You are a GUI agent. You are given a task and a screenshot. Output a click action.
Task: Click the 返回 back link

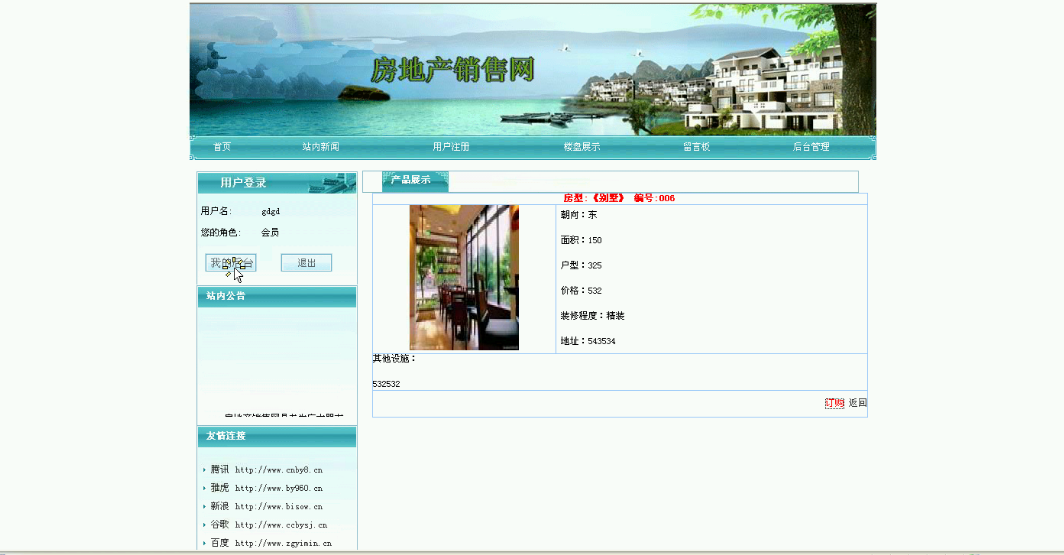click(x=858, y=403)
